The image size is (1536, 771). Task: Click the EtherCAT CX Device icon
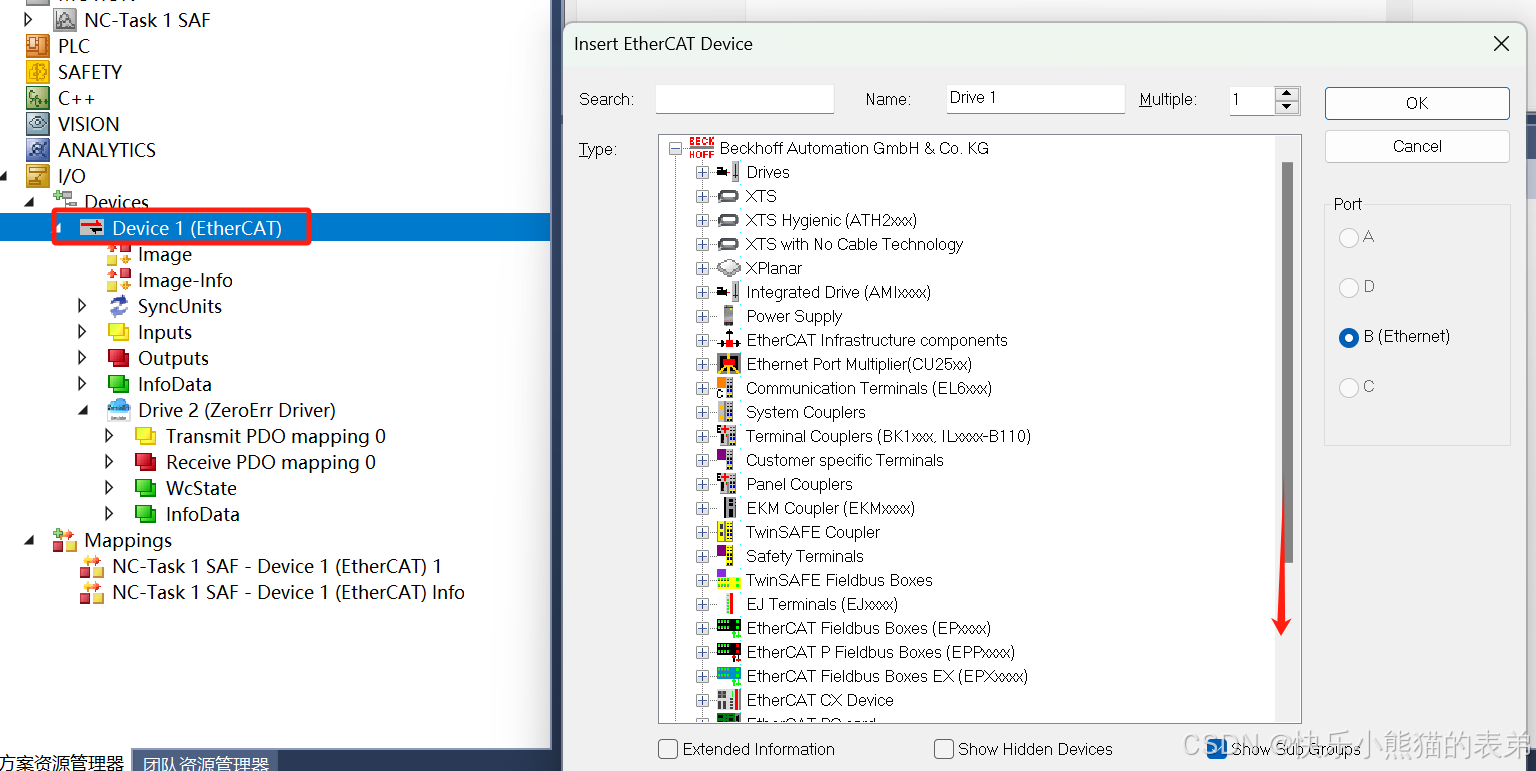click(x=729, y=700)
